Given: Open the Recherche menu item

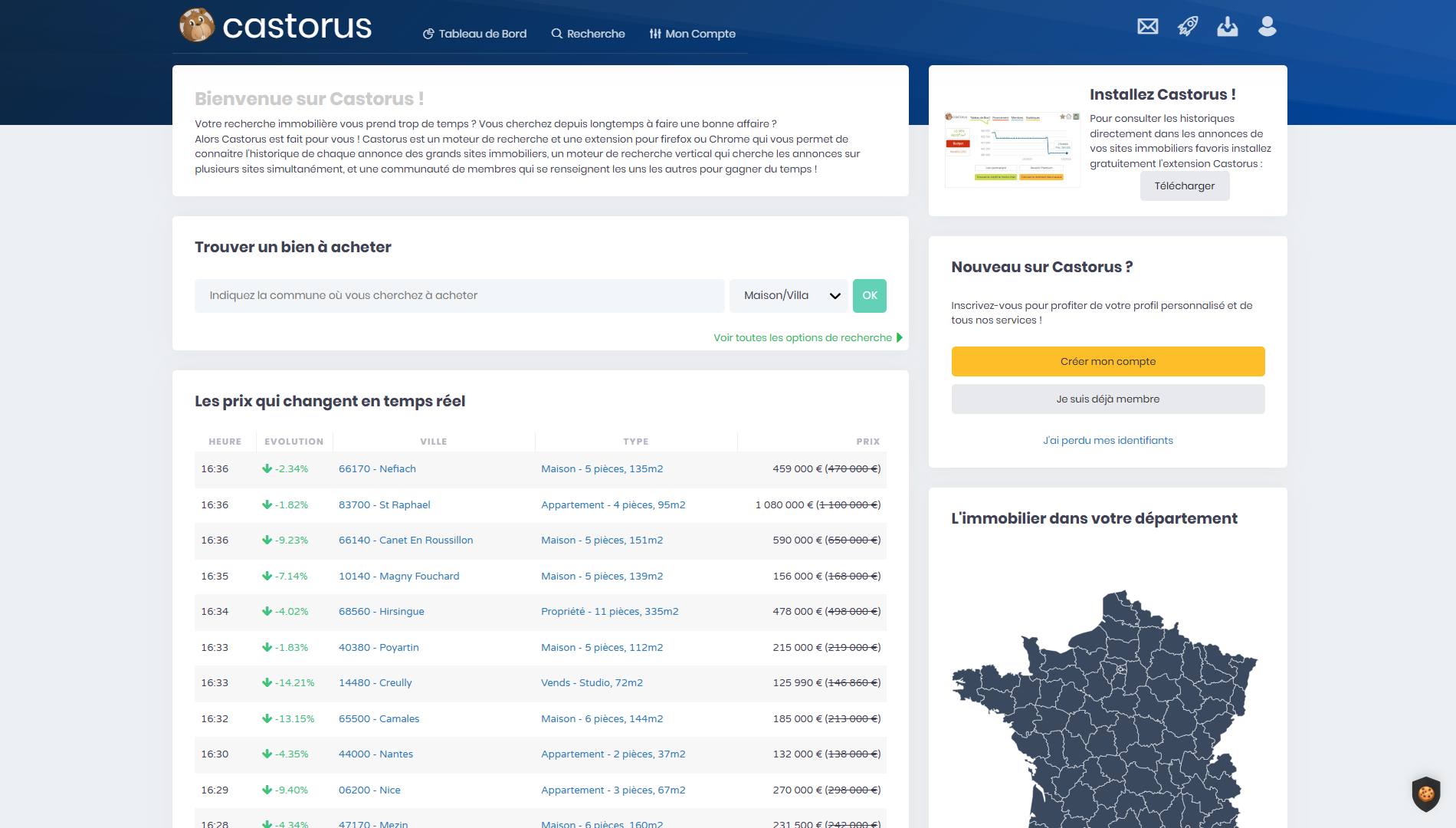Looking at the screenshot, I should [x=588, y=34].
